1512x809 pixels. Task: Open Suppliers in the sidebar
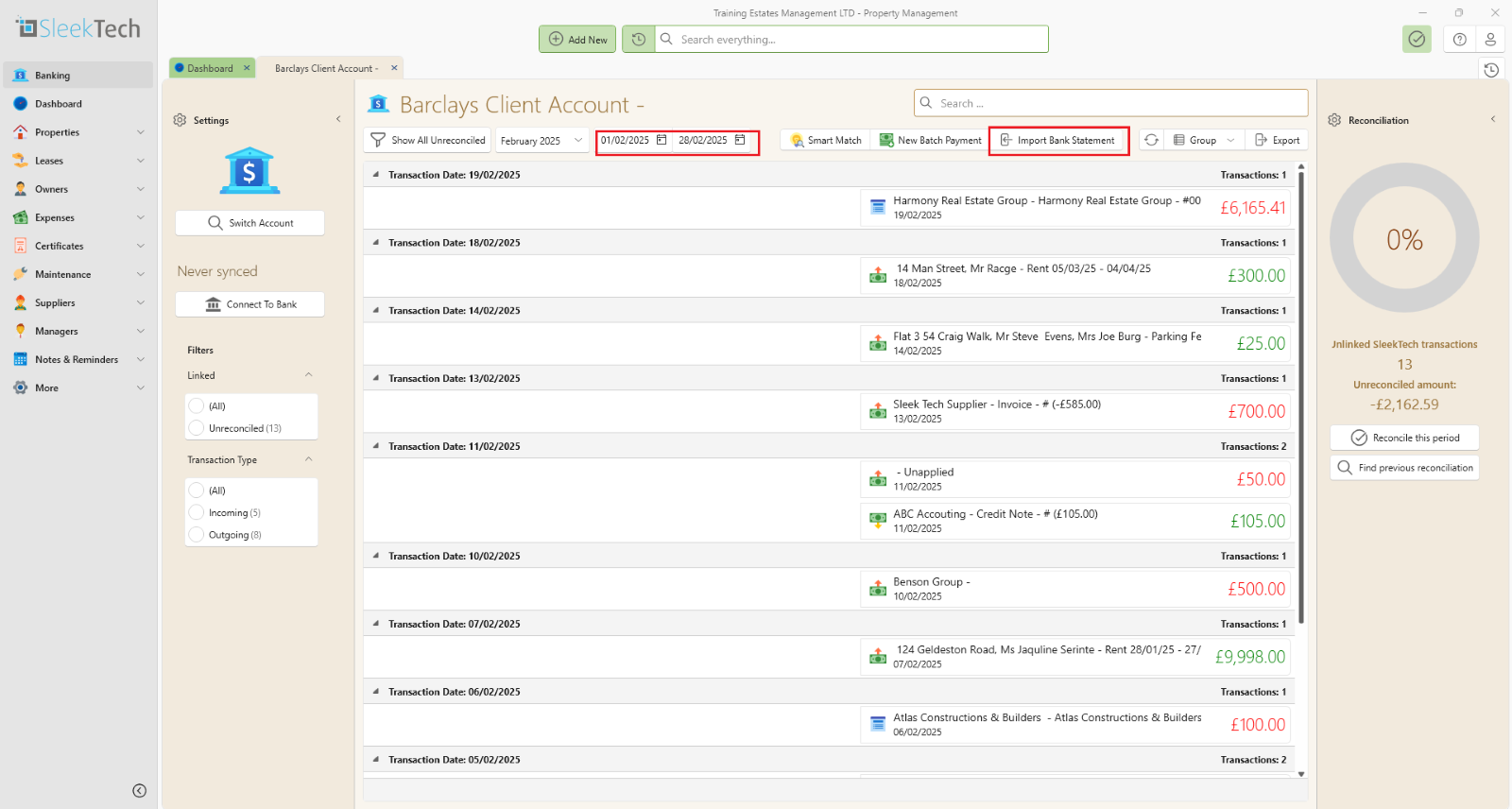point(78,302)
